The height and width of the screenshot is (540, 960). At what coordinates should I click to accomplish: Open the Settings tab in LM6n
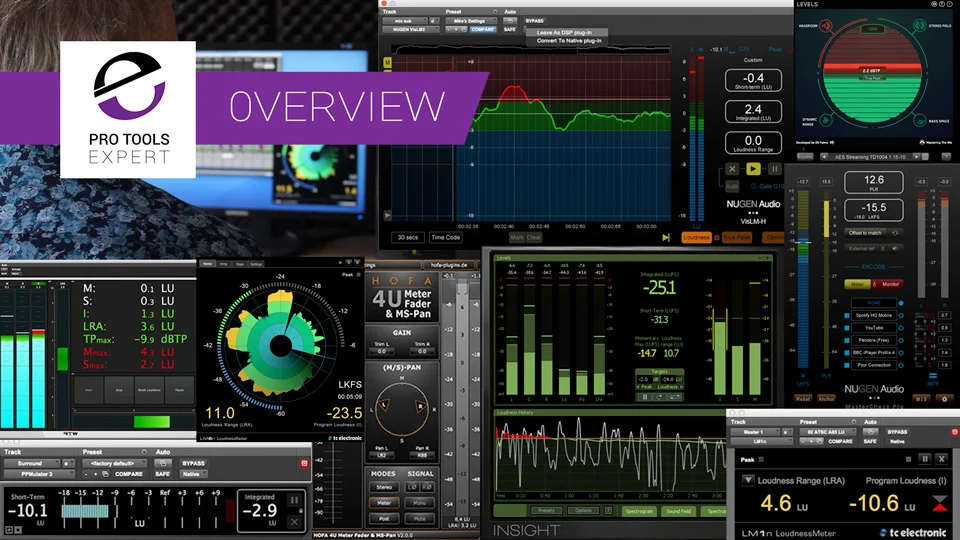[x=256, y=264]
